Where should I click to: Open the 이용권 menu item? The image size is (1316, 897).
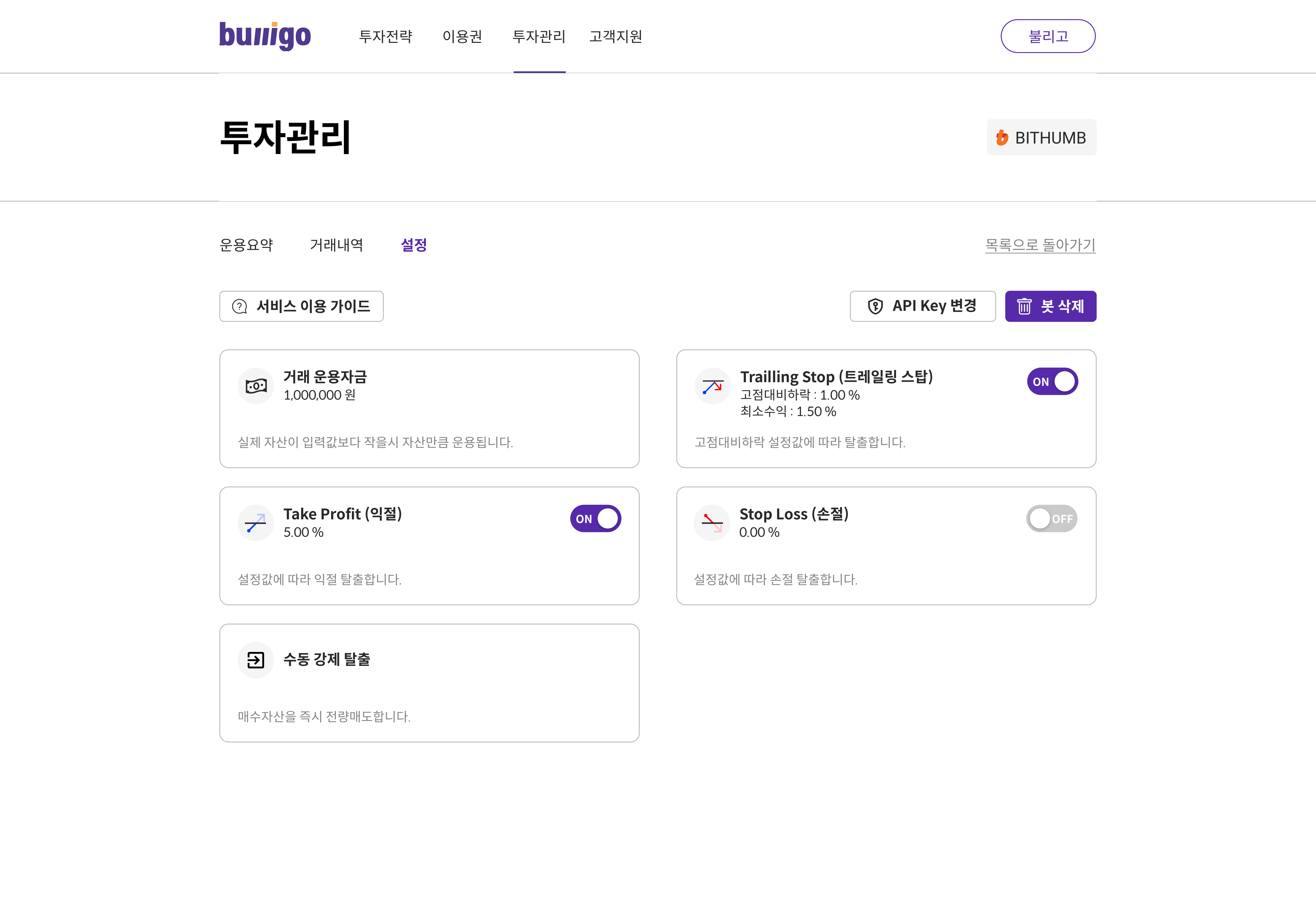[462, 37]
